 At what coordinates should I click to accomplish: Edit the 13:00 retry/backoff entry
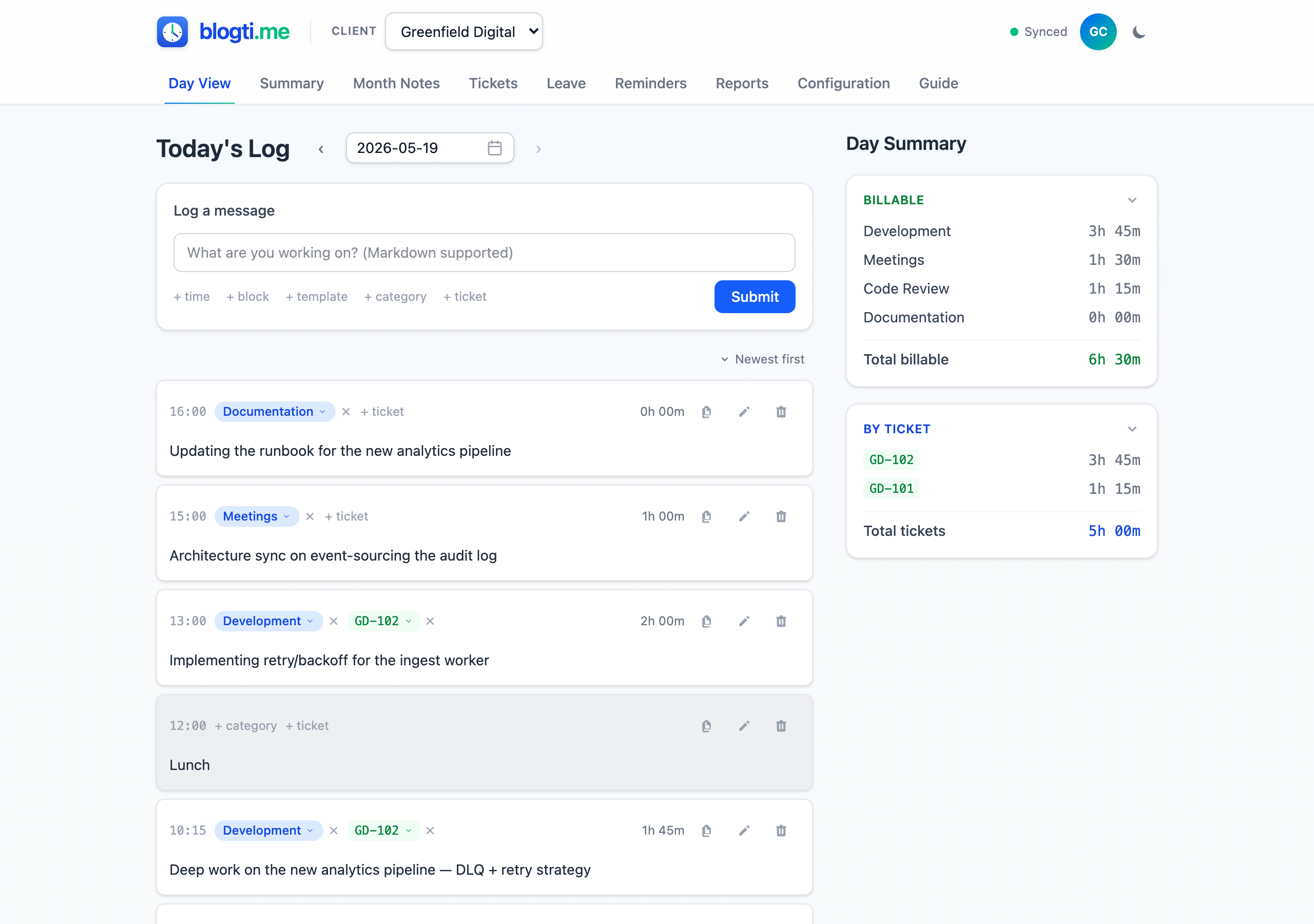(x=743, y=621)
